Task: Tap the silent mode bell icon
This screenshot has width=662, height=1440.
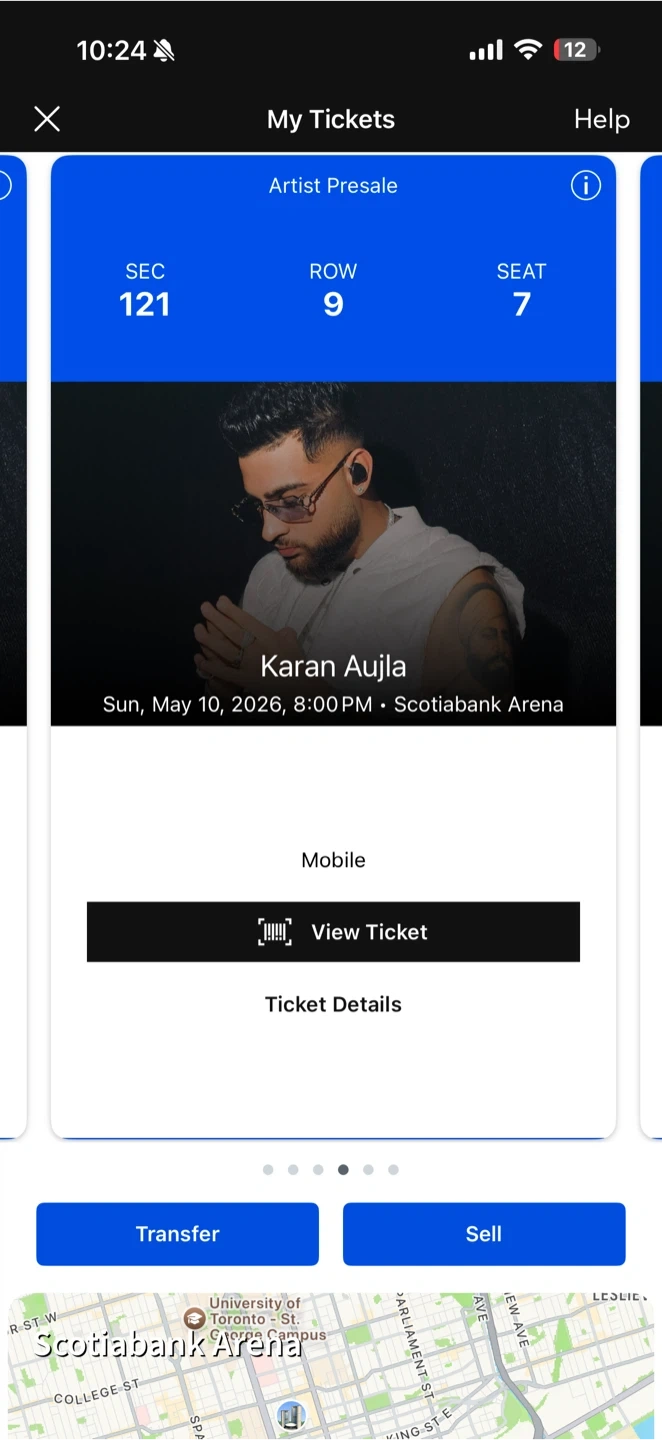Action: pos(163,50)
